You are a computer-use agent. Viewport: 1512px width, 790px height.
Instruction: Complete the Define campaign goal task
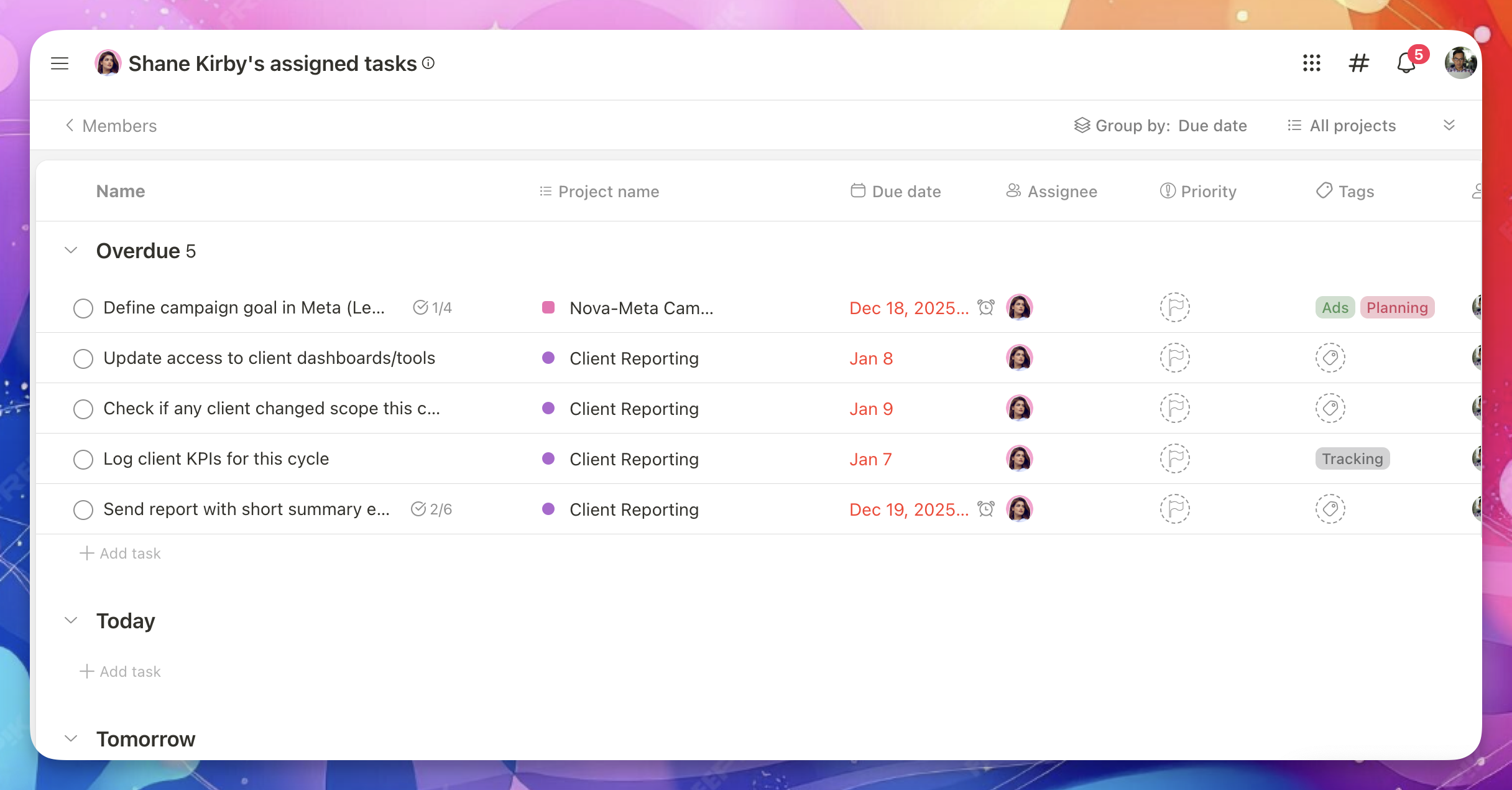pos(83,307)
